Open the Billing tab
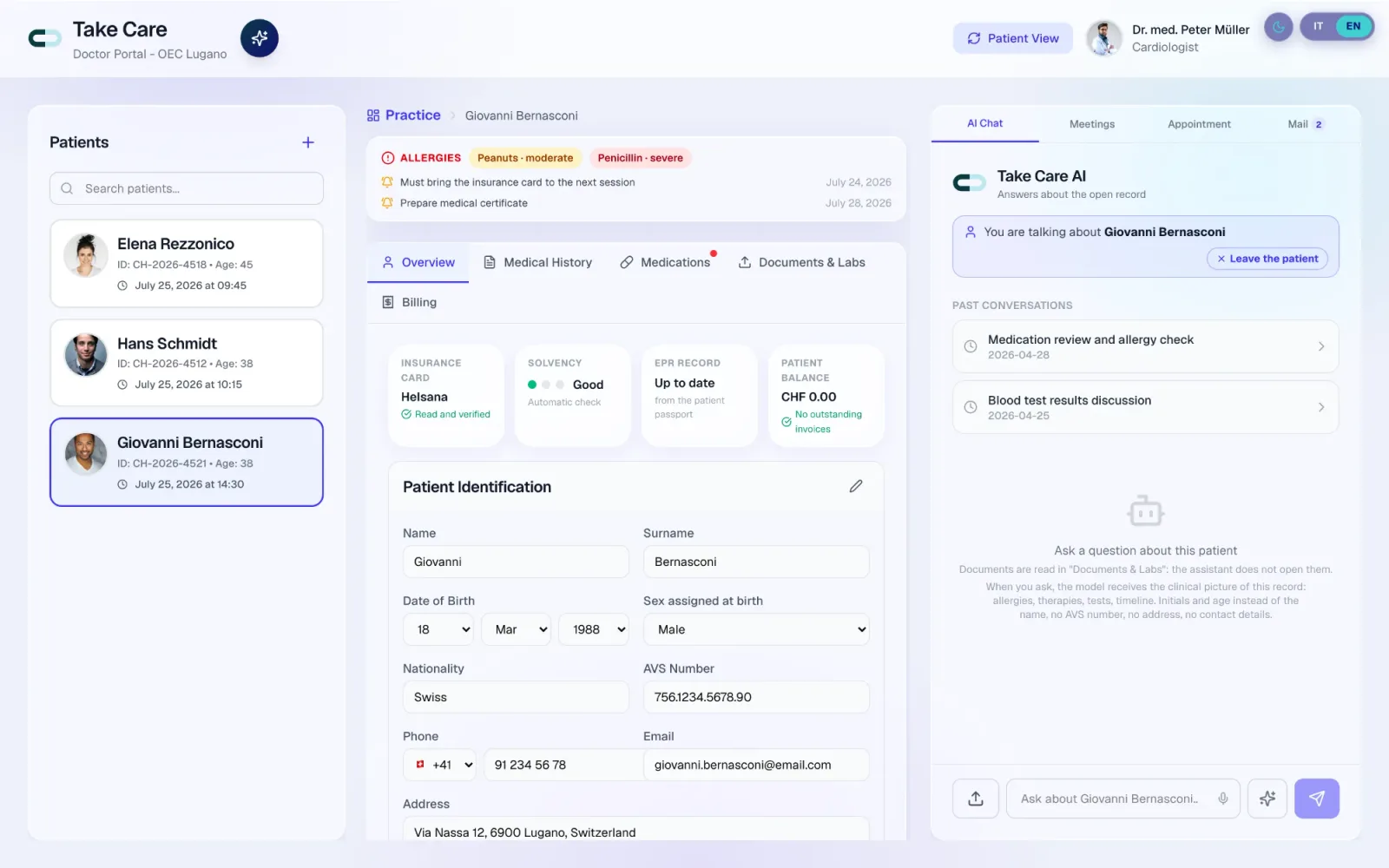 pos(410,302)
